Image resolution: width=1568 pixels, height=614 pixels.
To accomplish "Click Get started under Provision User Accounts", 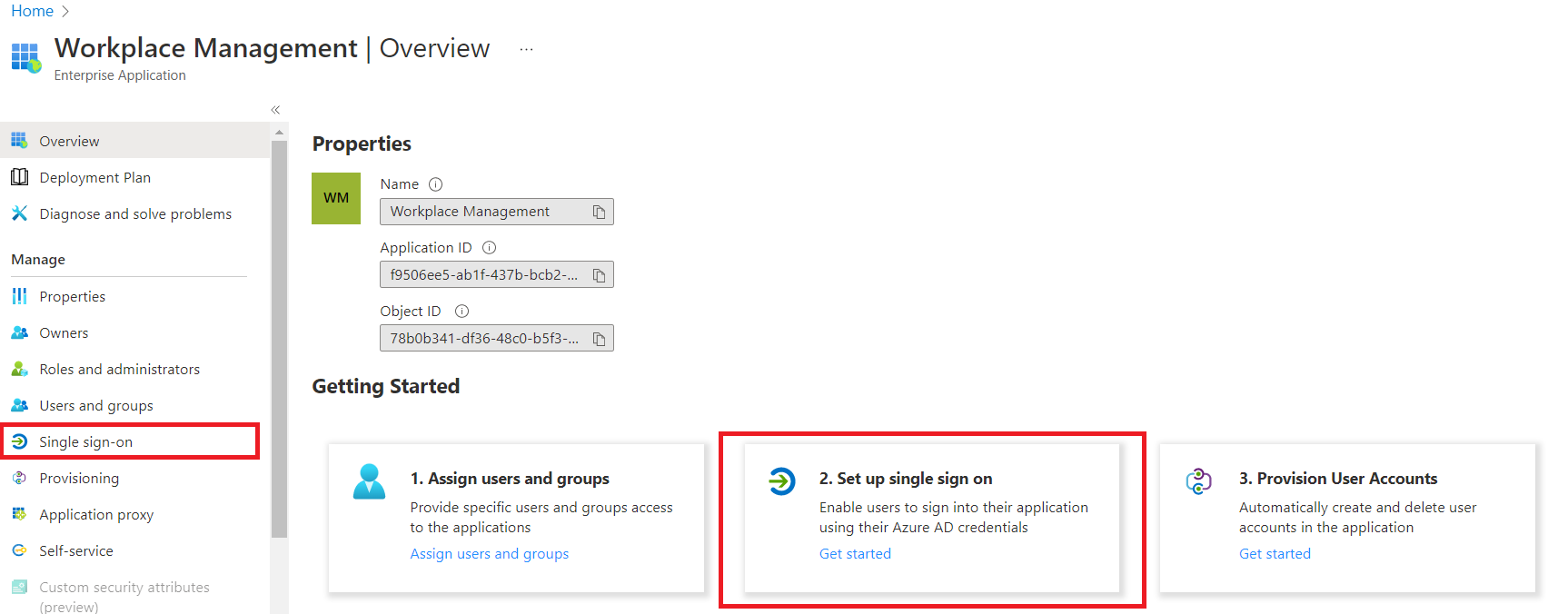I will click(1275, 554).
